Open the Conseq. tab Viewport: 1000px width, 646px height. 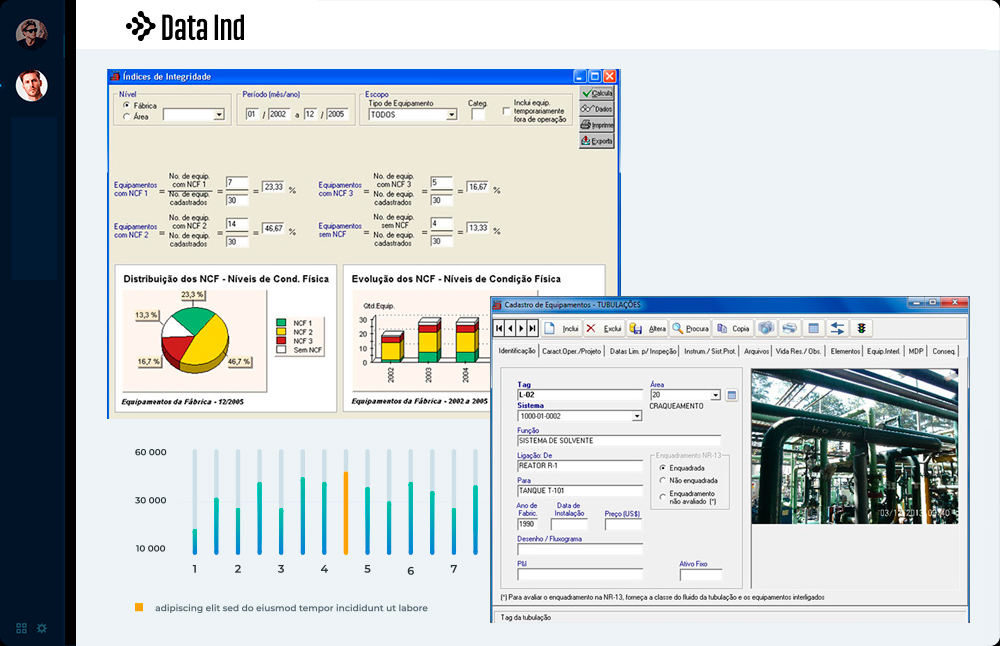(x=944, y=351)
